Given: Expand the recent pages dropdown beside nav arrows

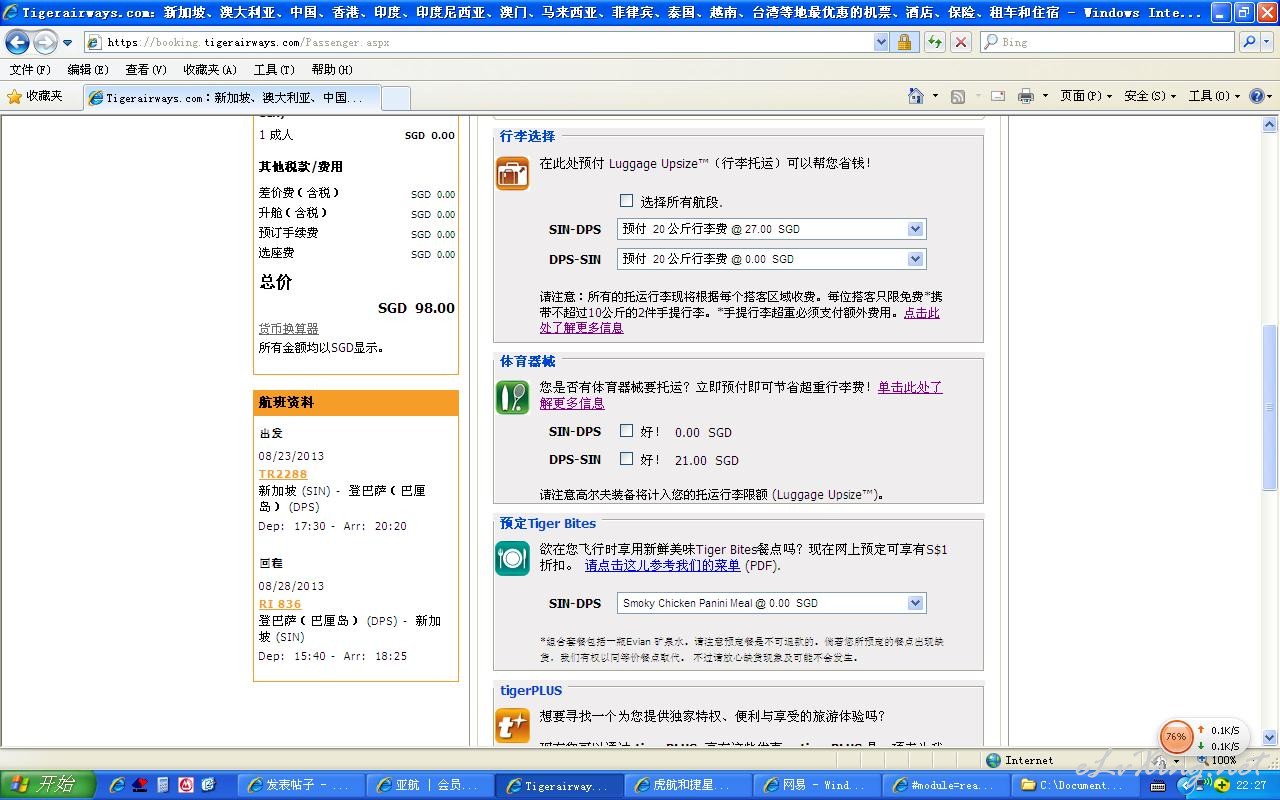Looking at the screenshot, I should [x=68, y=43].
